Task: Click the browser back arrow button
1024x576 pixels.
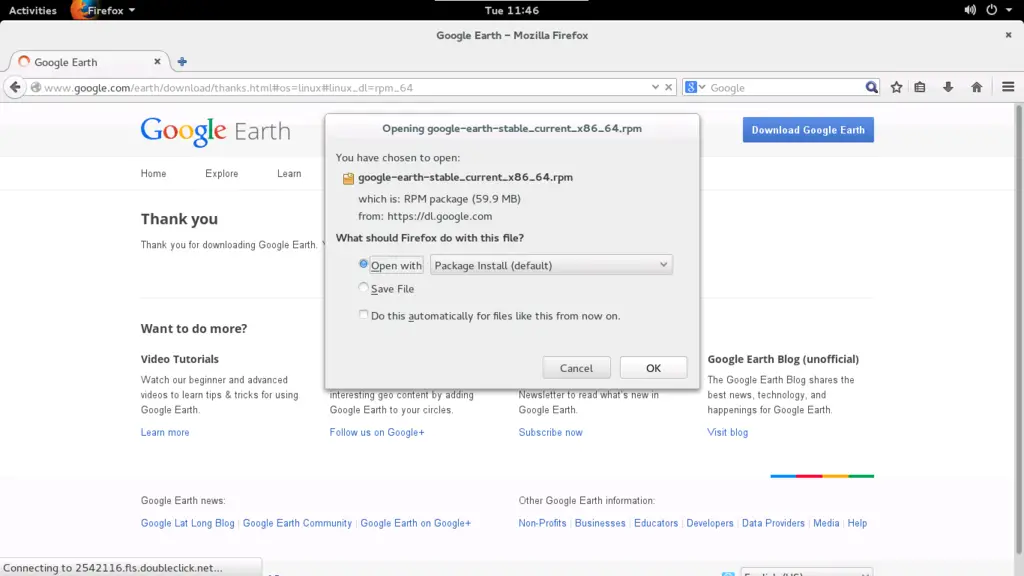Action: (x=15, y=88)
